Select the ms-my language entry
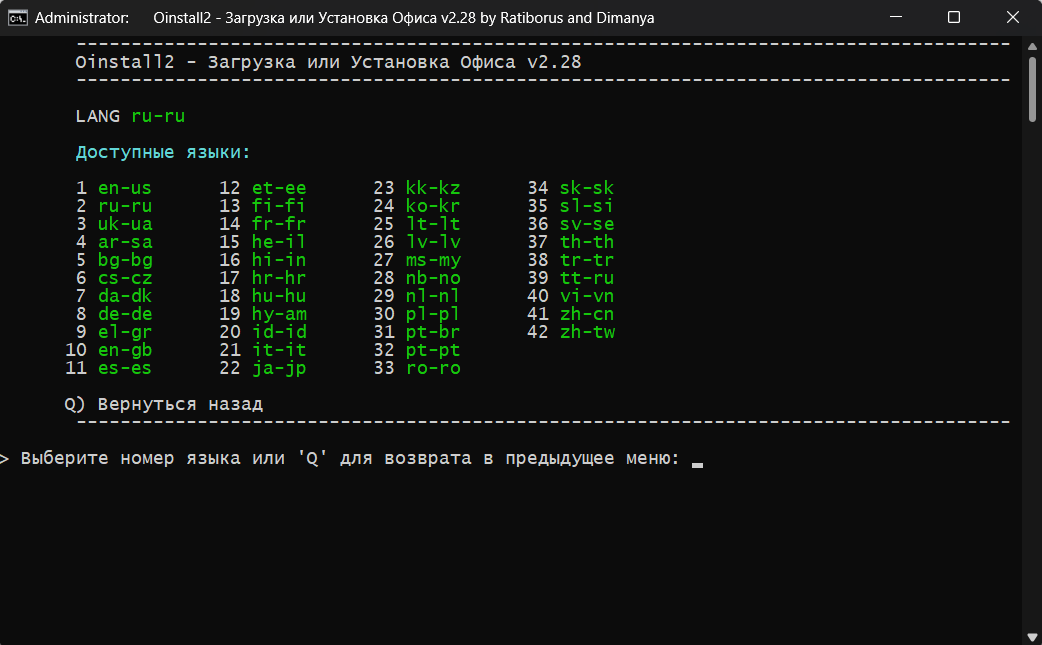 click(x=433, y=260)
